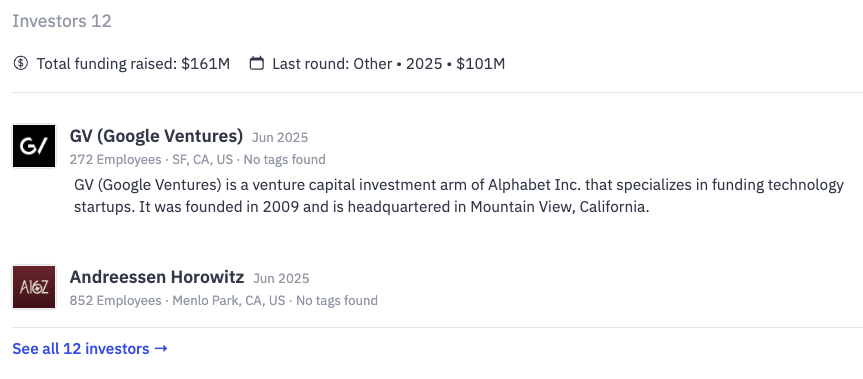Click the Jun 2025 date beside GV
This screenshot has width=863, height=379.
(x=280, y=138)
